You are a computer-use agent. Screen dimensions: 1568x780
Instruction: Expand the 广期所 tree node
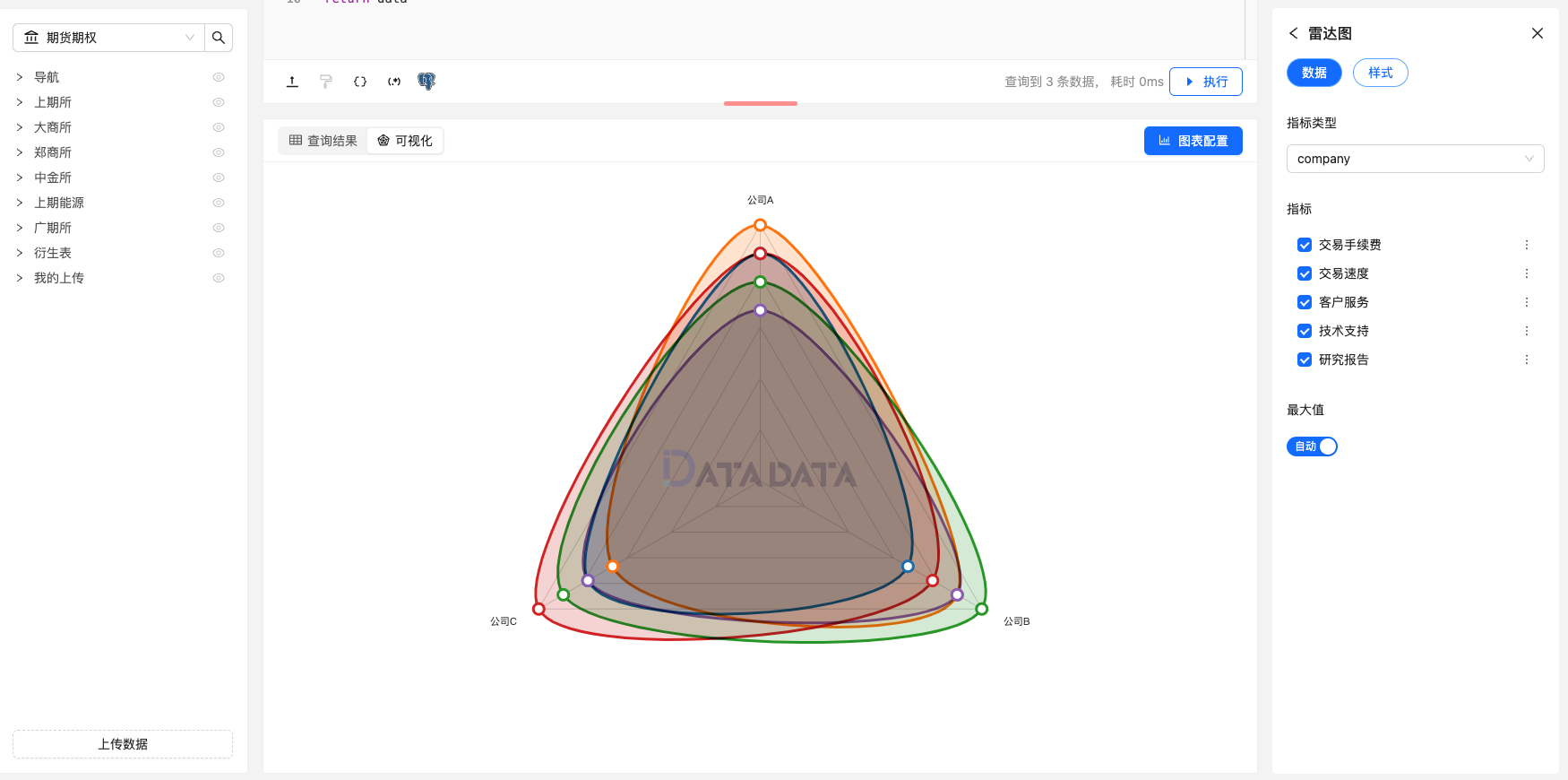pos(20,228)
